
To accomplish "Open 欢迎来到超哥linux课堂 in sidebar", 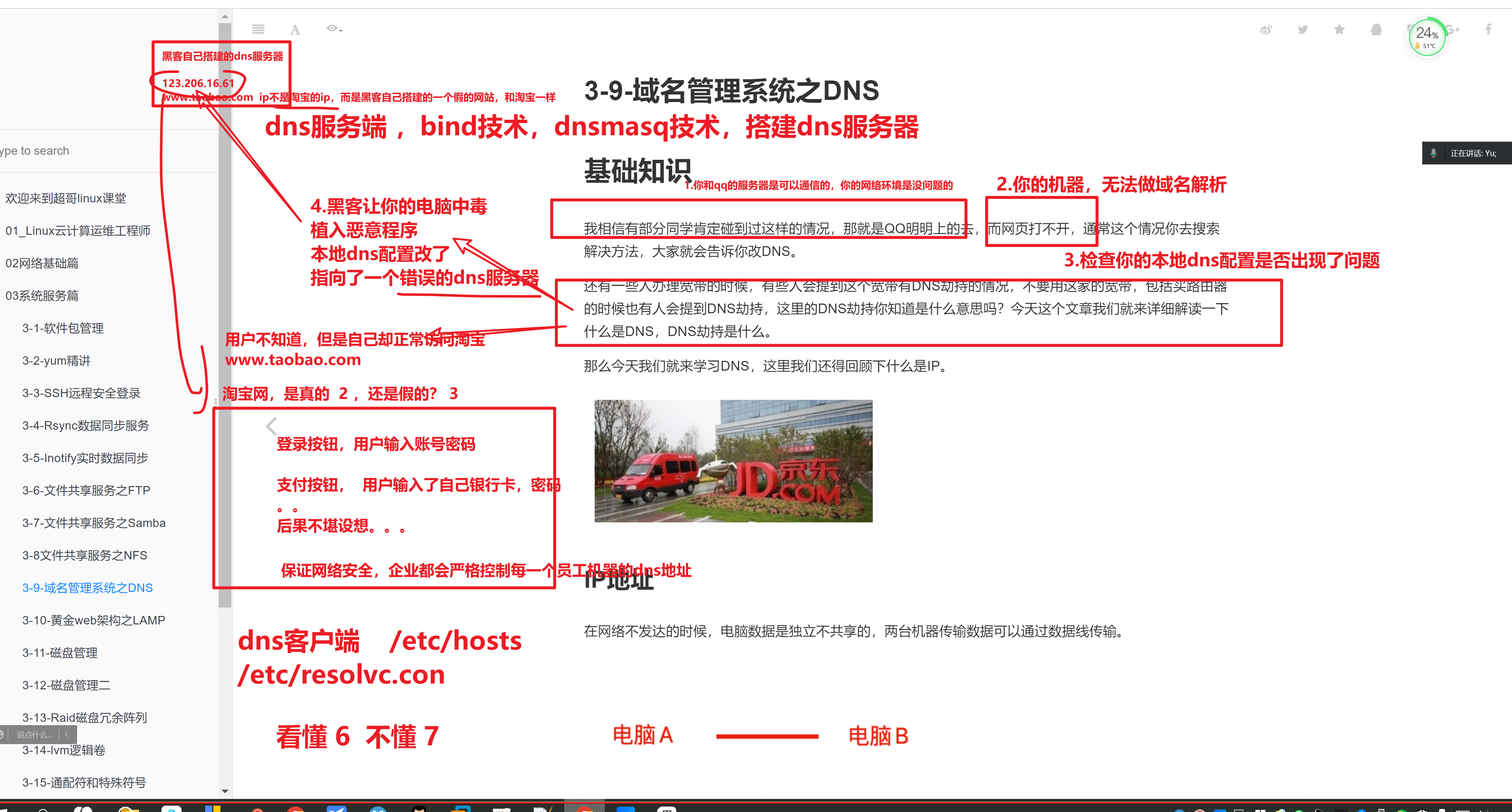I will tap(66, 199).
